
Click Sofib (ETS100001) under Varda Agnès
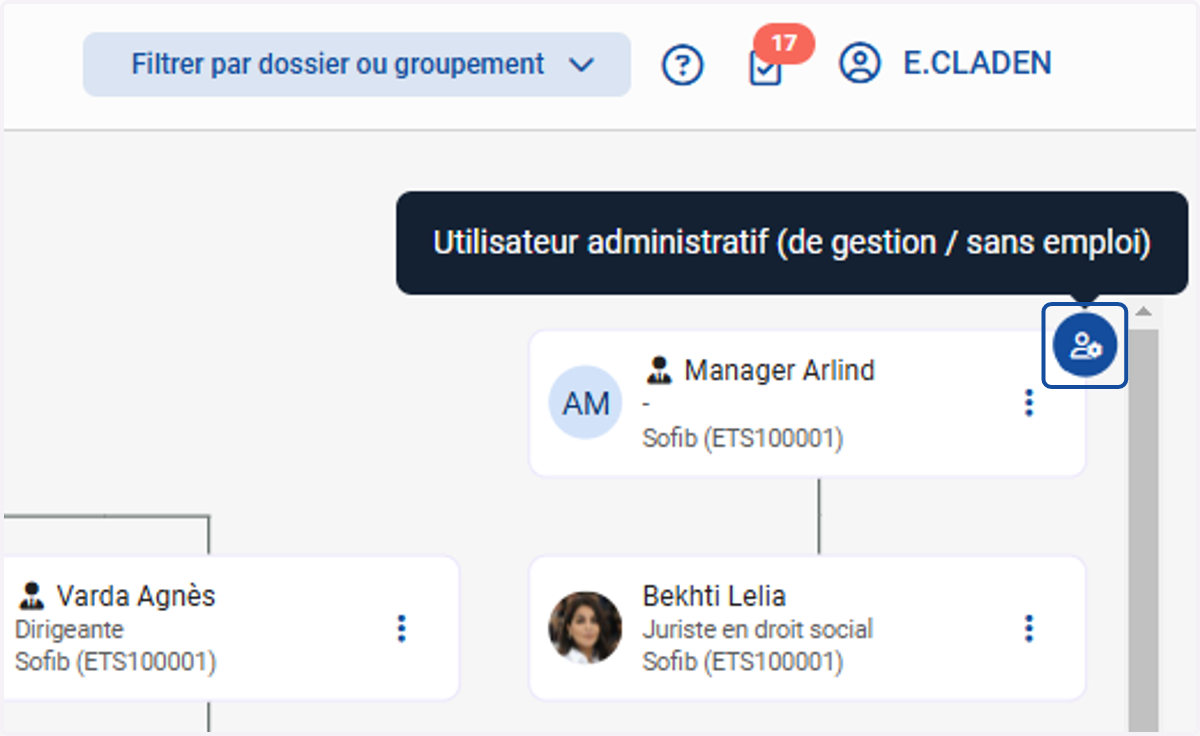point(116,662)
